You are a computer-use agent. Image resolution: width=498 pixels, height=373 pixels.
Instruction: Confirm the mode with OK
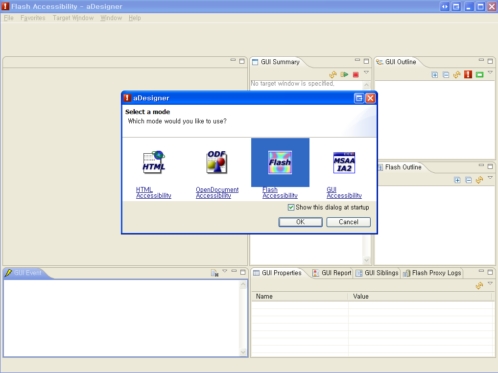300,222
